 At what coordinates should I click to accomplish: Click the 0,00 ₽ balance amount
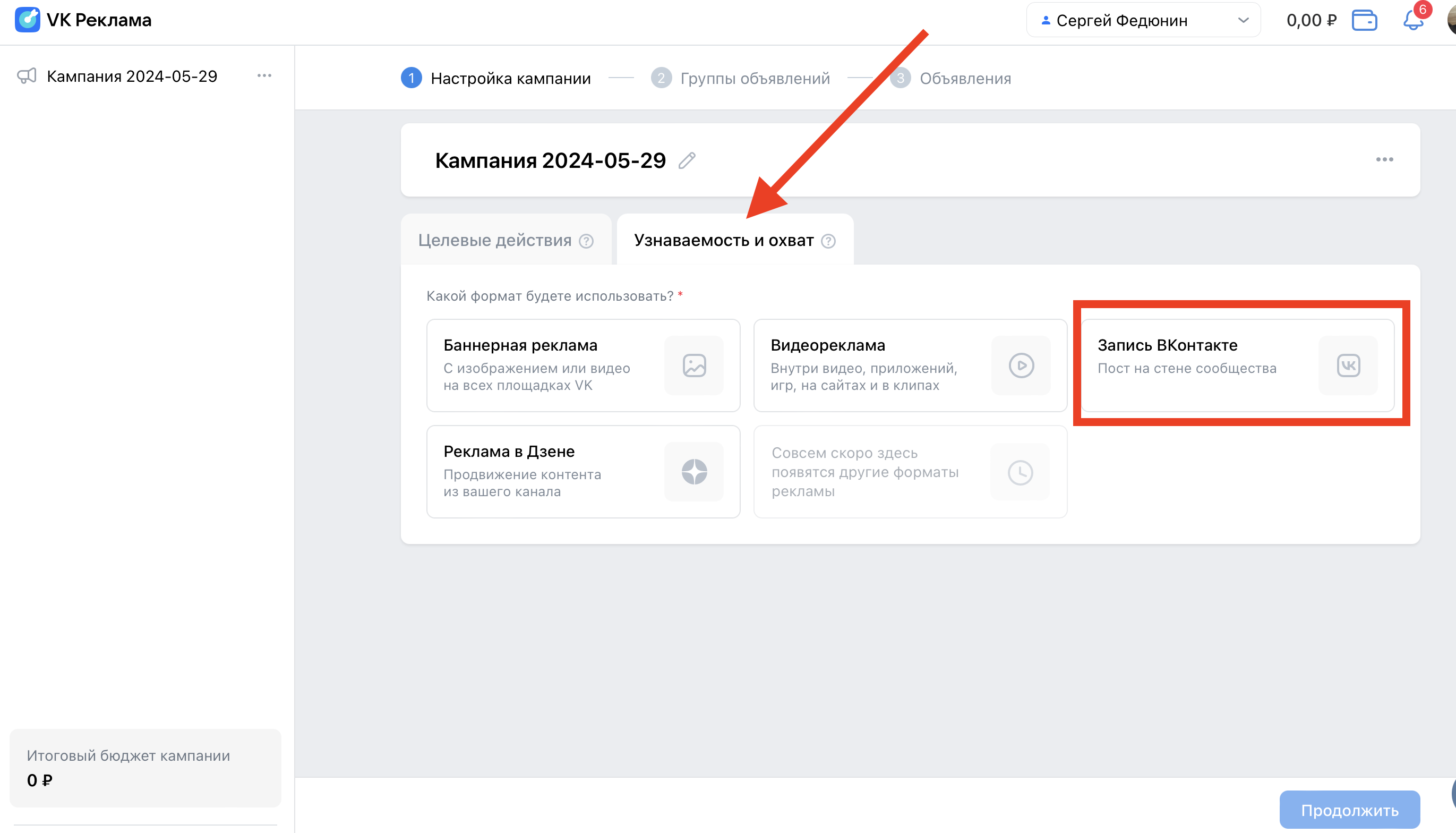1312,21
